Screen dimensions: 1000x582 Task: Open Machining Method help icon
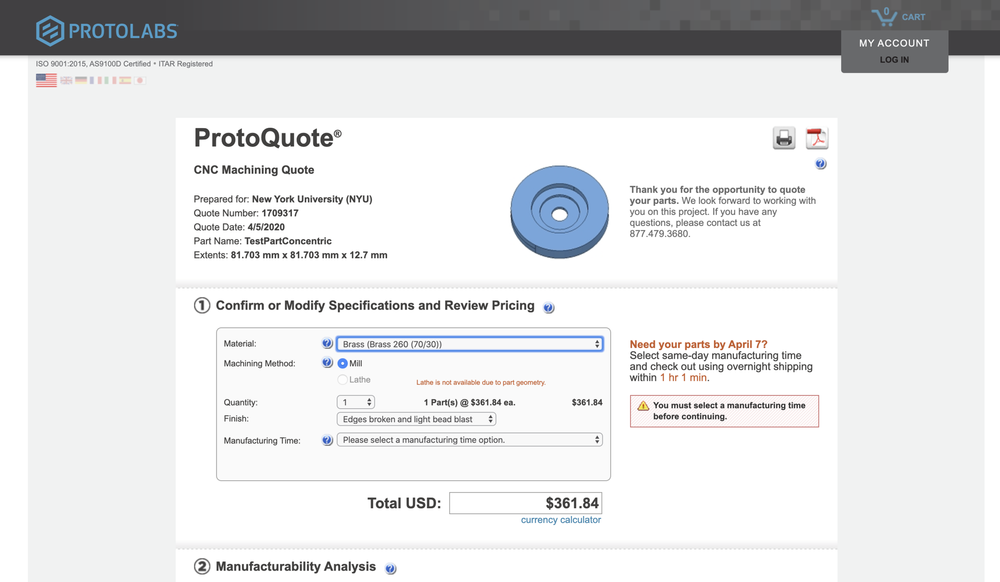point(327,363)
